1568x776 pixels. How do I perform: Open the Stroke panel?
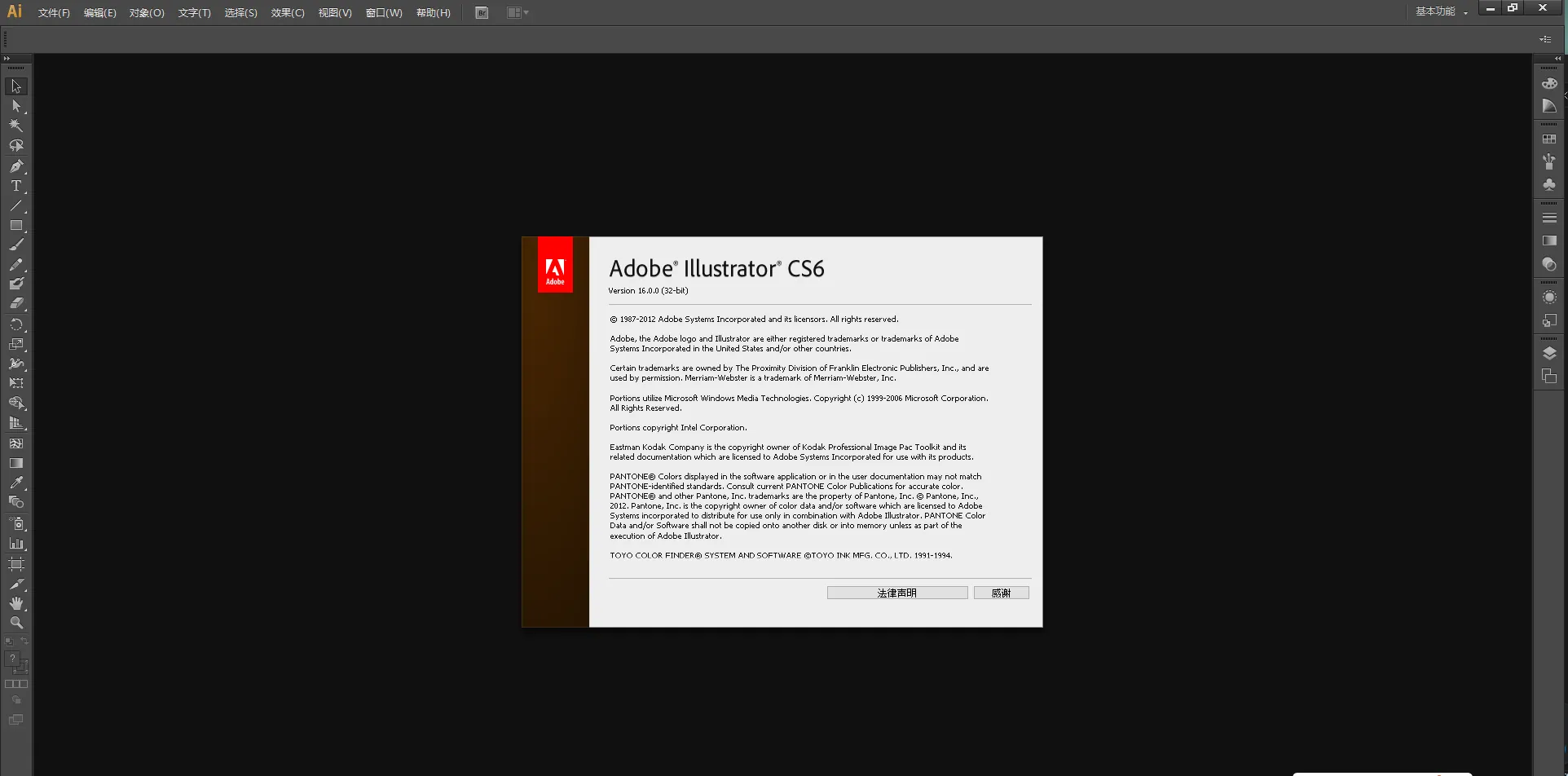[1549, 218]
